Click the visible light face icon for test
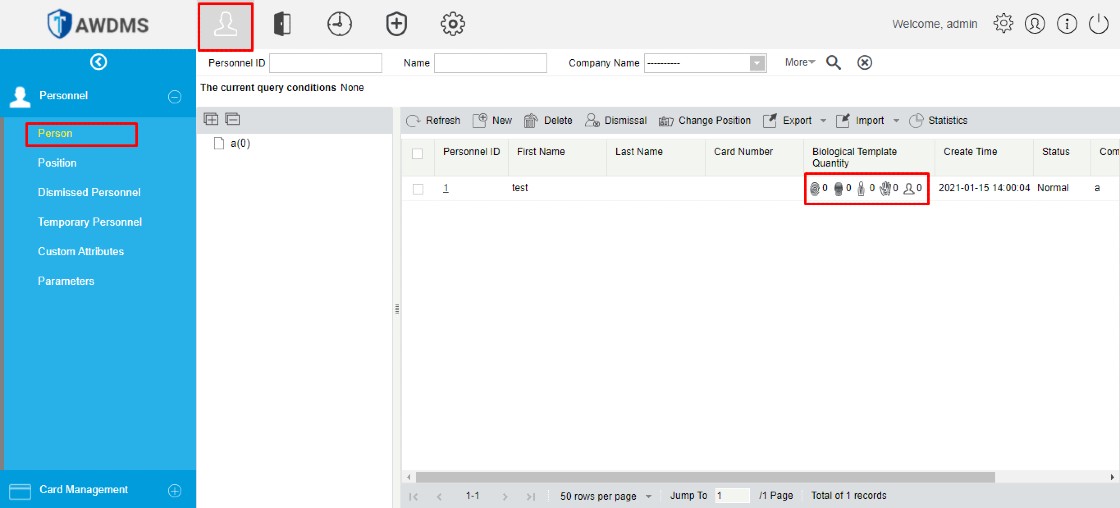1120x508 pixels. tap(909, 189)
